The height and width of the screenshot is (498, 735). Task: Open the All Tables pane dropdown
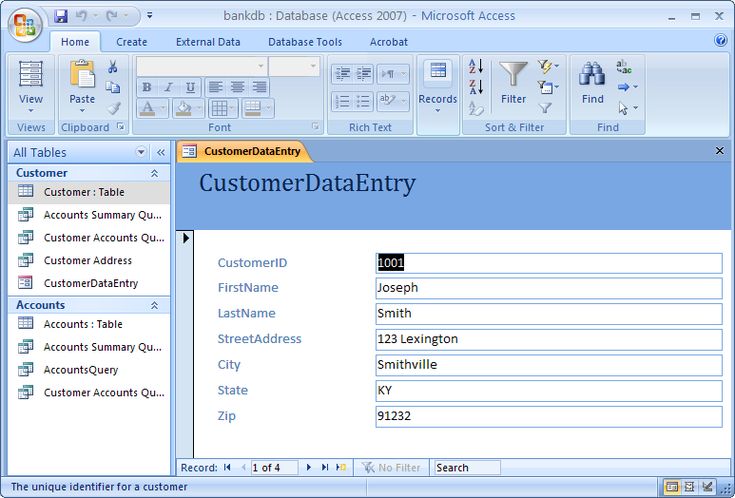pos(141,152)
